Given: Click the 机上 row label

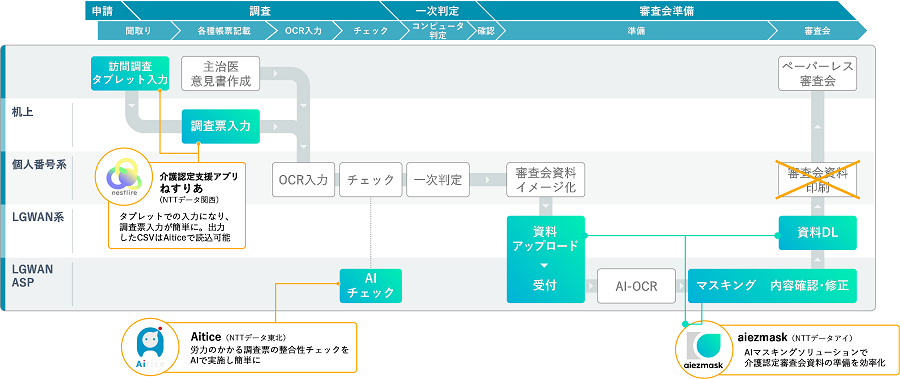Looking at the screenshot, I should [22, 112].
